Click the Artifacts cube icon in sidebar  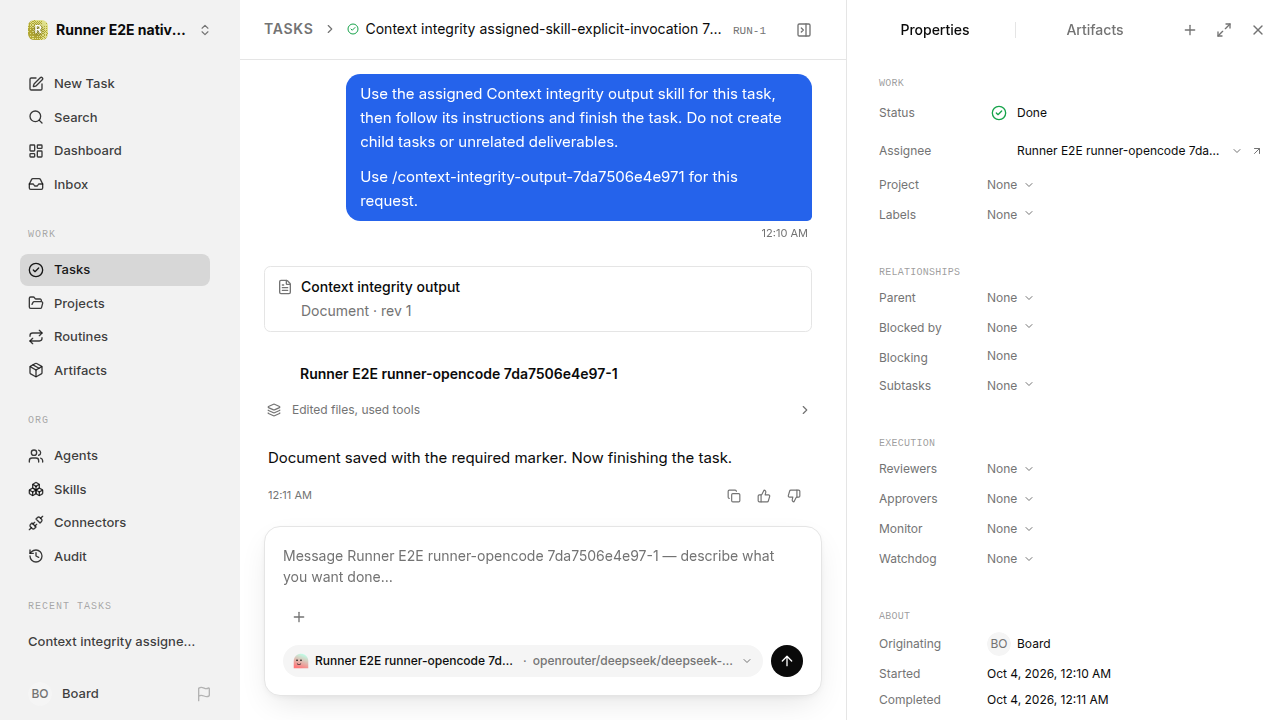click(x=36, y=370)
